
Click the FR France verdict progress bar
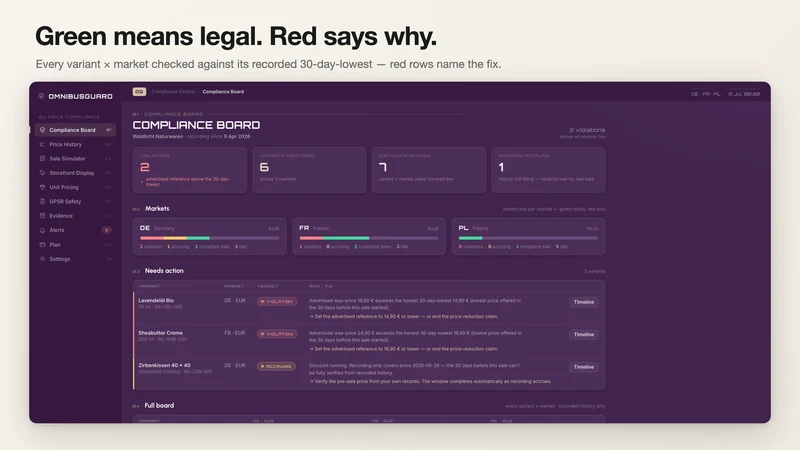point(369,238)
